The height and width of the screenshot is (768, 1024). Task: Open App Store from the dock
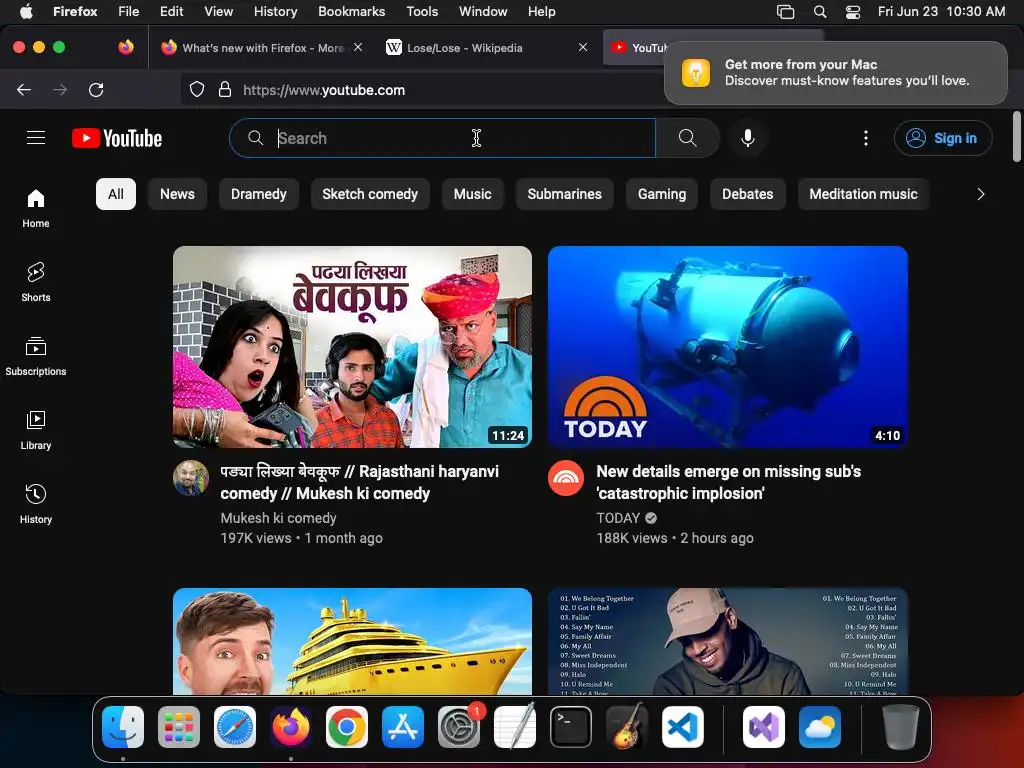403,727
